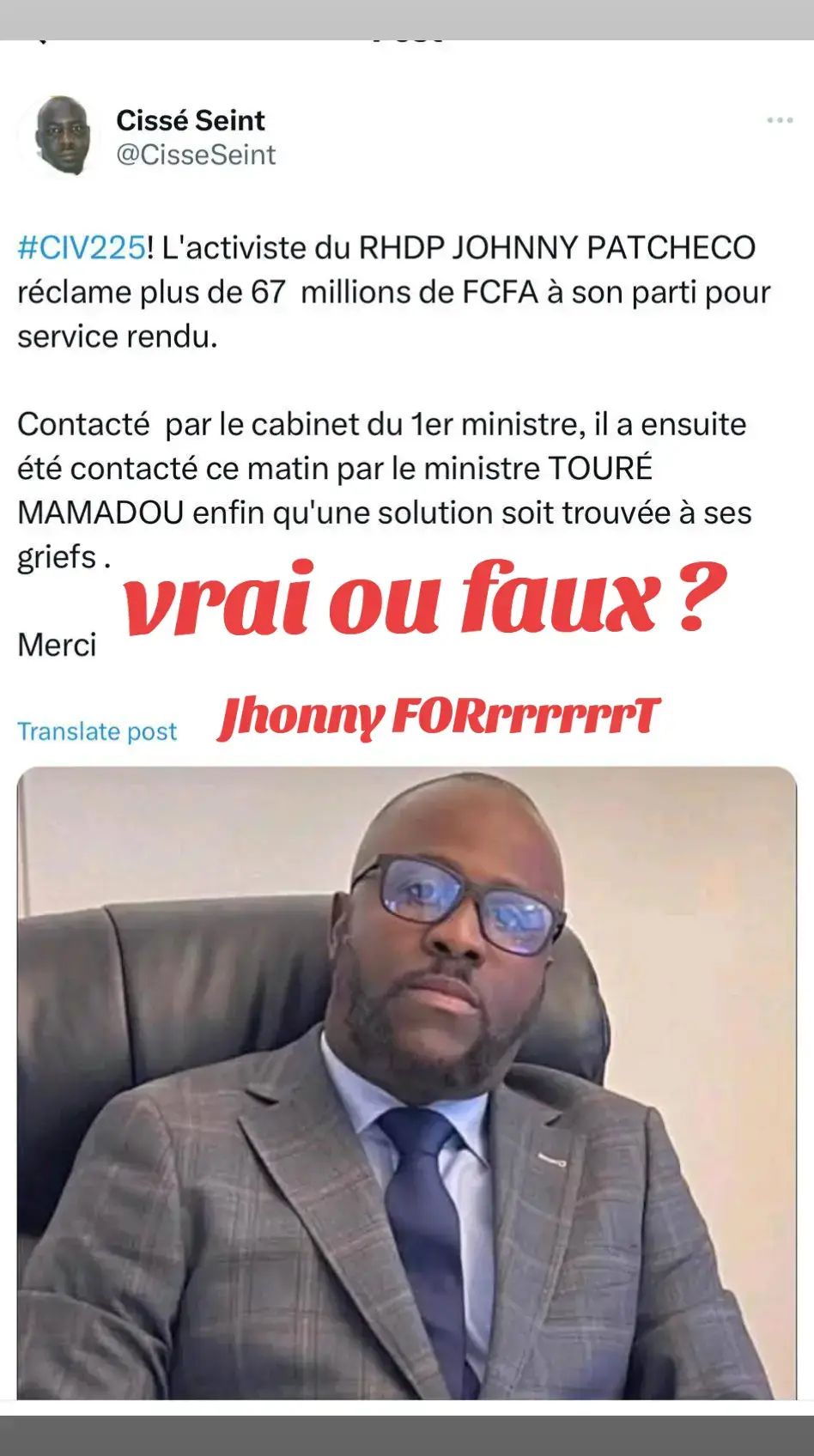Image resolution: width=814 pixels, height=1456 pixels.
Task: Open the Cissé Seint display name
Action: point(191,120)
